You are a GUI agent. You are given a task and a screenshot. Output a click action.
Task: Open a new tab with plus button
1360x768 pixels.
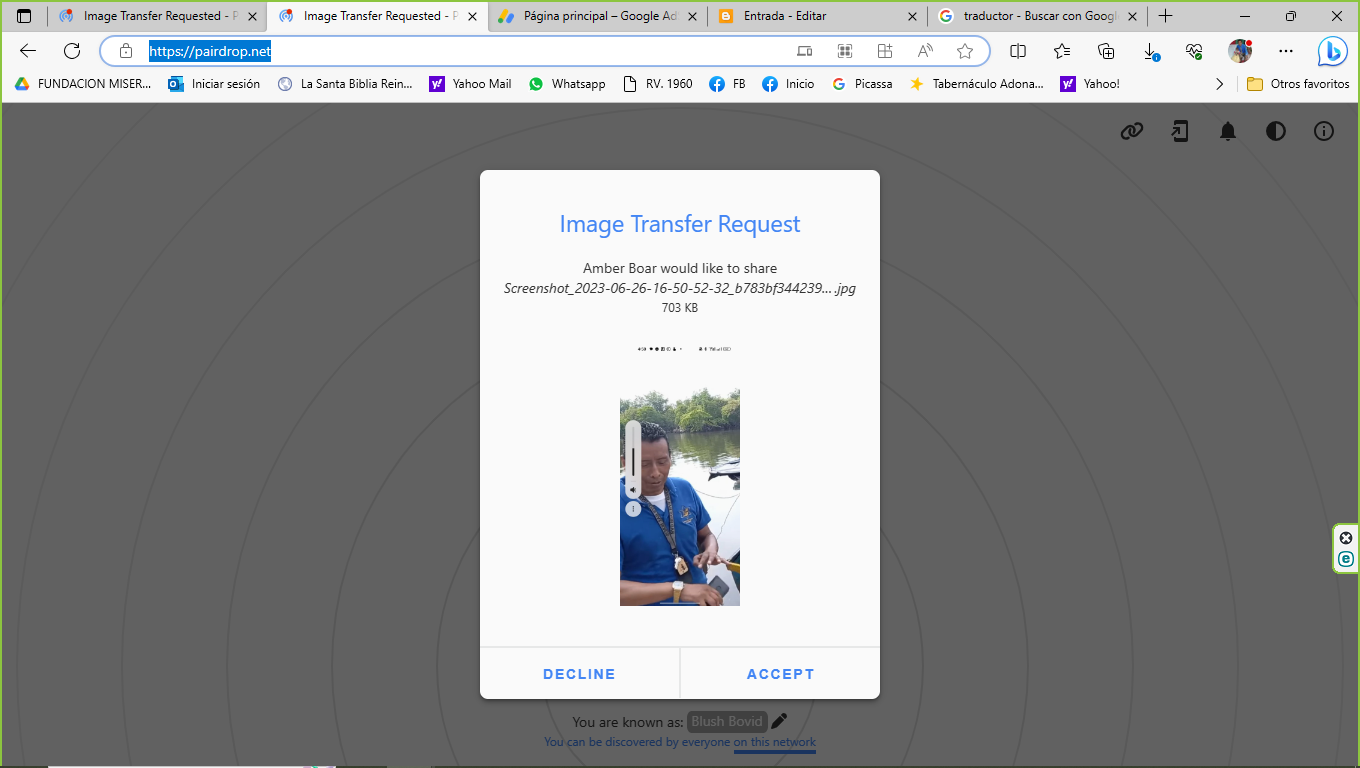1165,16
